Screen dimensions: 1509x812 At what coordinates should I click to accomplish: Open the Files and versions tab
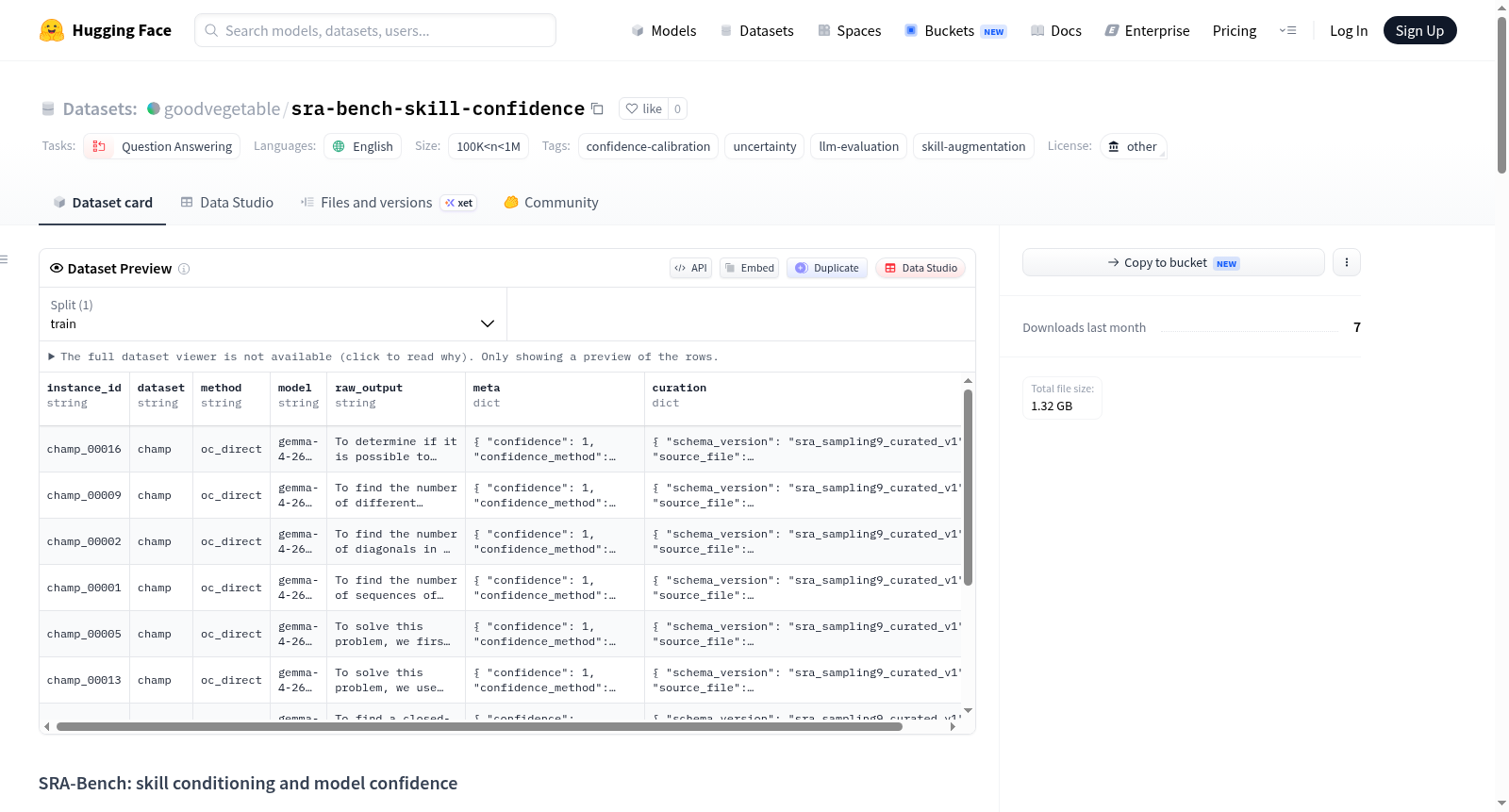coord(389,202)
